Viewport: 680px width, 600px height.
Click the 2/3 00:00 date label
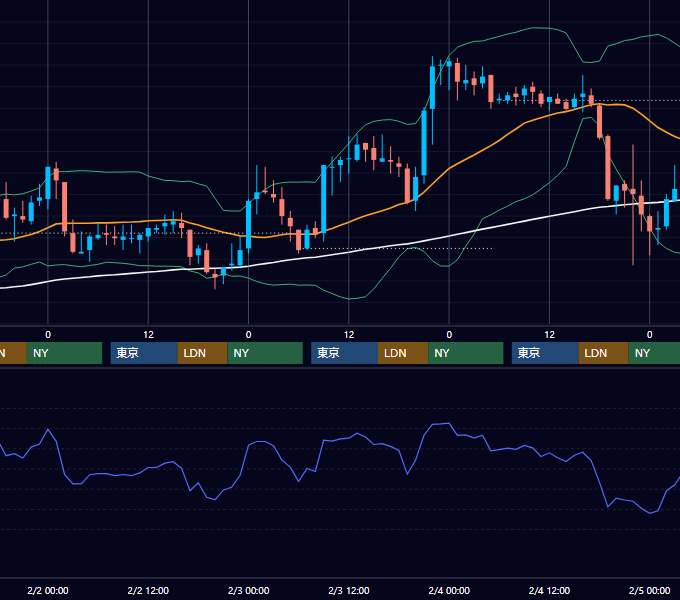click(x=248, y=590)
